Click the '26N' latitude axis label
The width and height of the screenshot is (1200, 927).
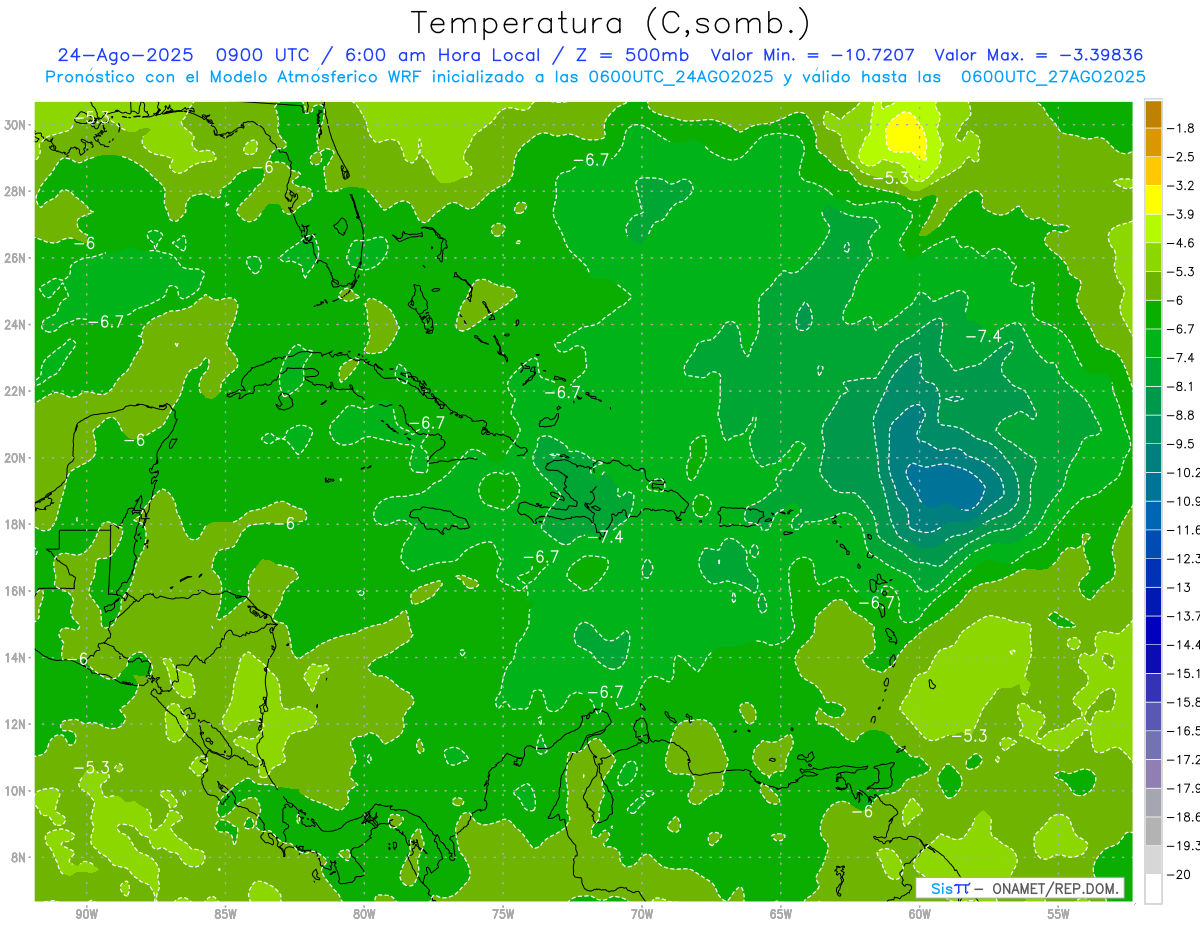click(16, 258)
